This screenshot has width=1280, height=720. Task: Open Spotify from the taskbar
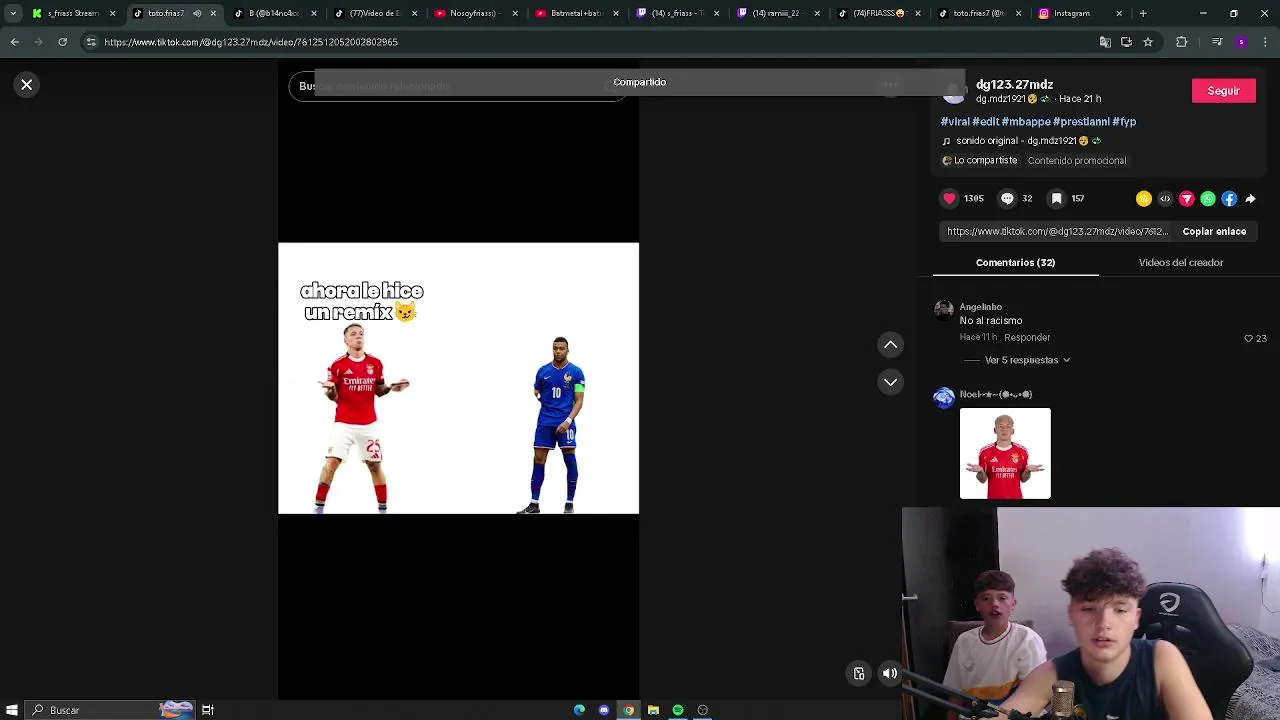pyautogui.click(x=678, y=710)
